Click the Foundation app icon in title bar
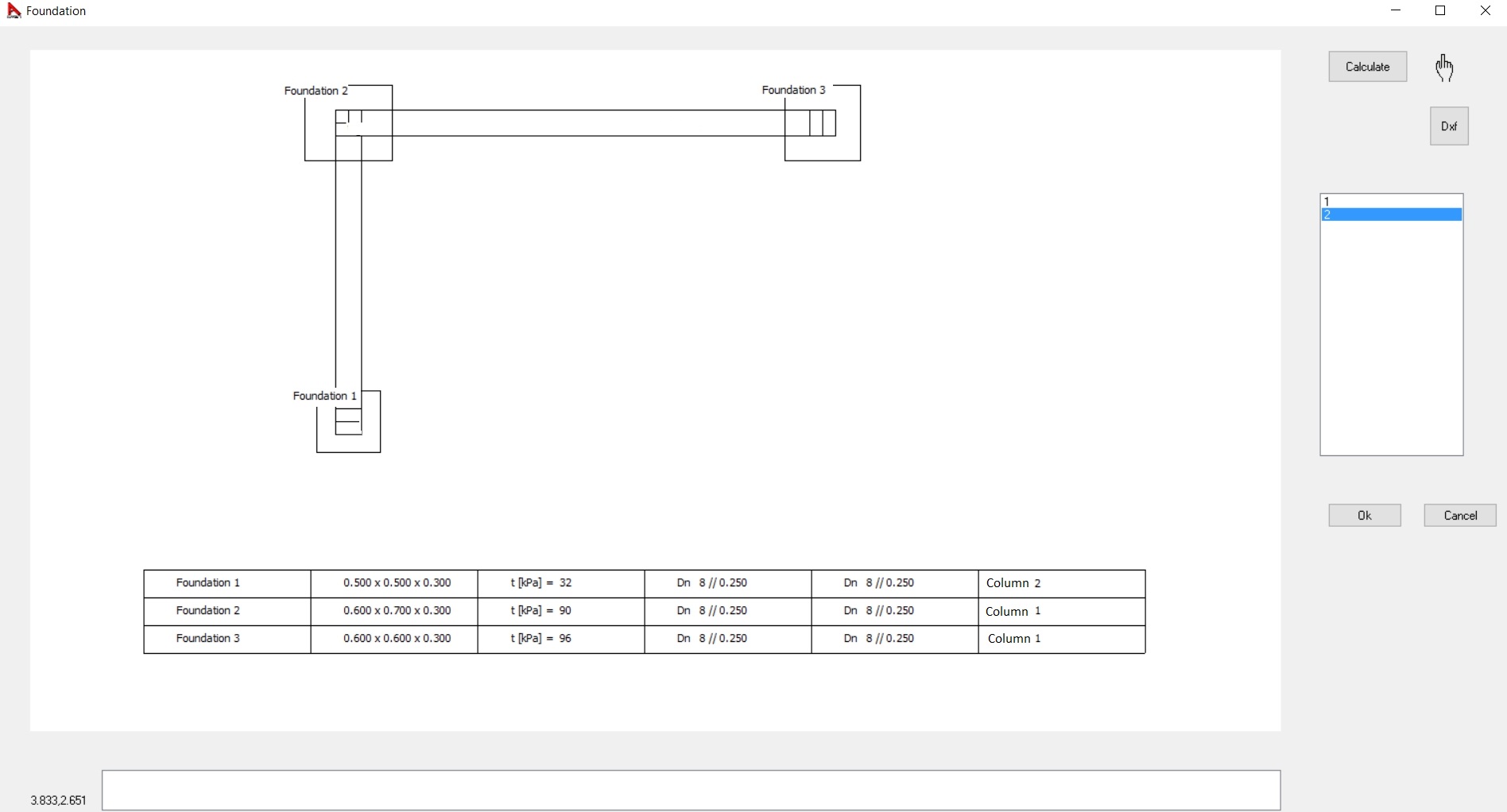The image size is (1507, 812). [14, 11]
